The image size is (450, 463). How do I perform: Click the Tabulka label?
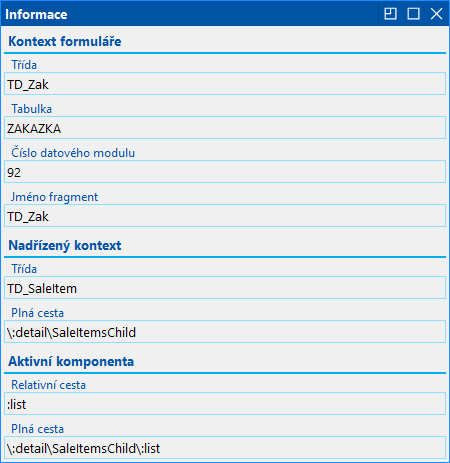(x=32, y=109)
